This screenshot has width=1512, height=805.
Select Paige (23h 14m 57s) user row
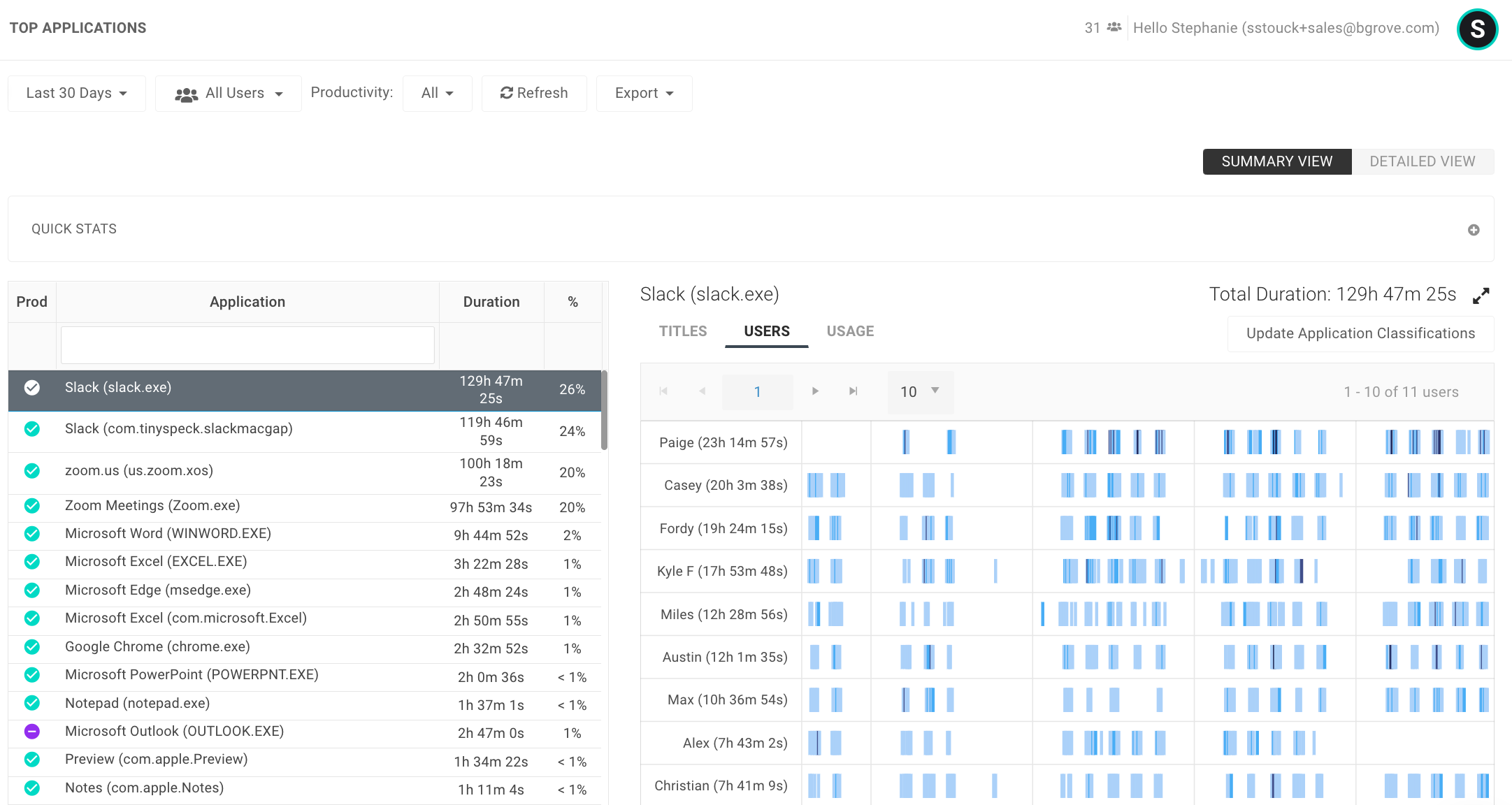[1067, 442]
